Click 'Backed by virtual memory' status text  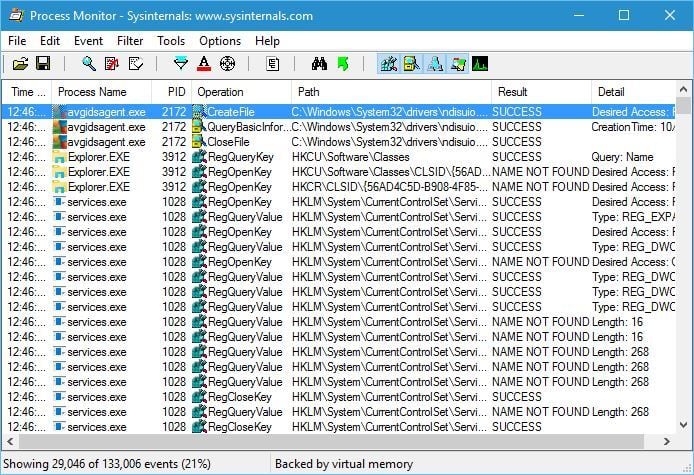pyautogui.click(x=344, y=464)
